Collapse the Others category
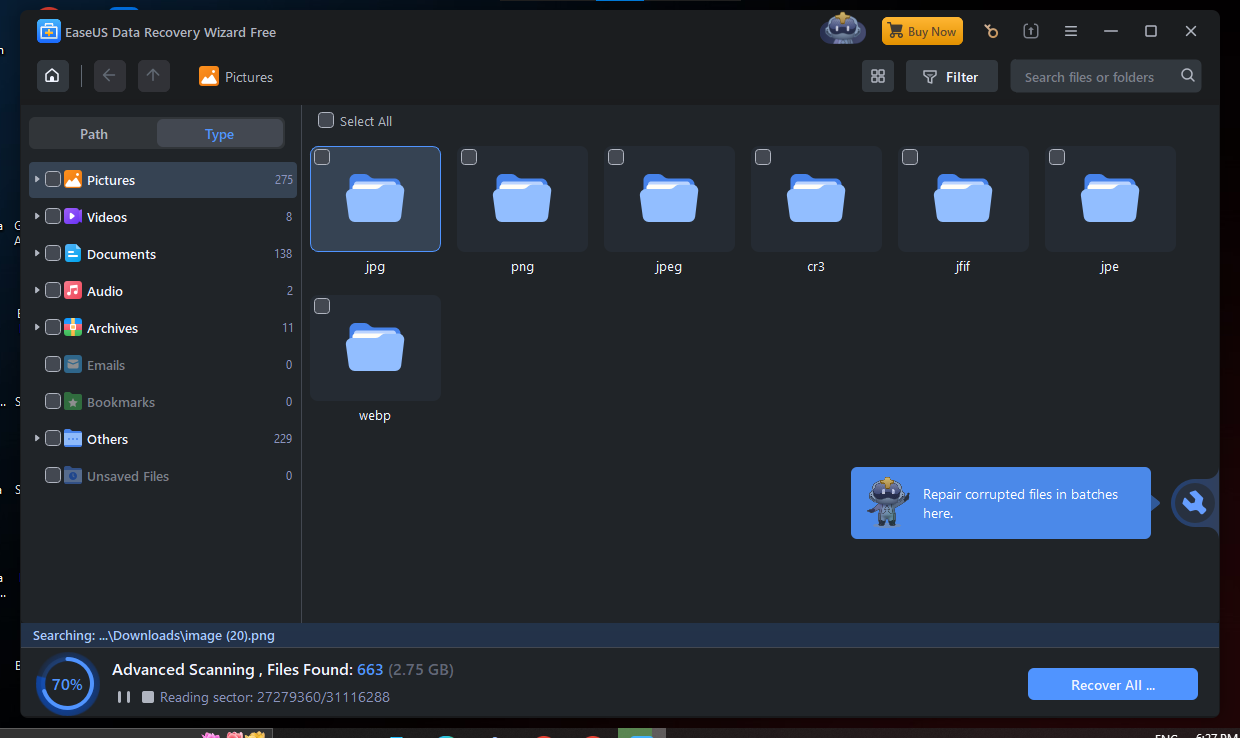The height and width of the screenshot is (738, 1240). [x=37, y=438]
